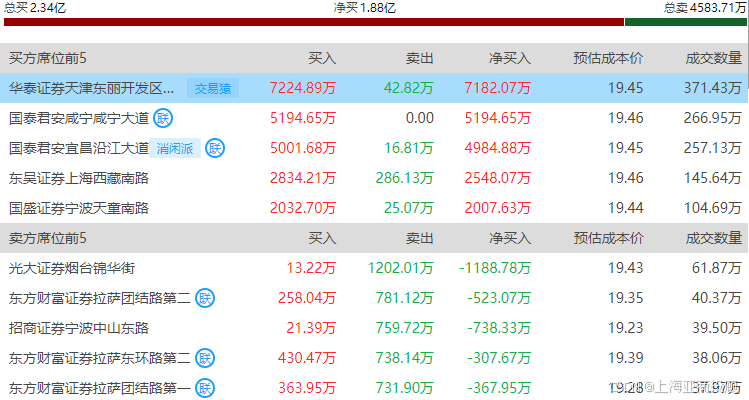This screenshot has width=749, height=400.
Task: Click the red buy portion of the bar
Action: click(x=314, y=22)
